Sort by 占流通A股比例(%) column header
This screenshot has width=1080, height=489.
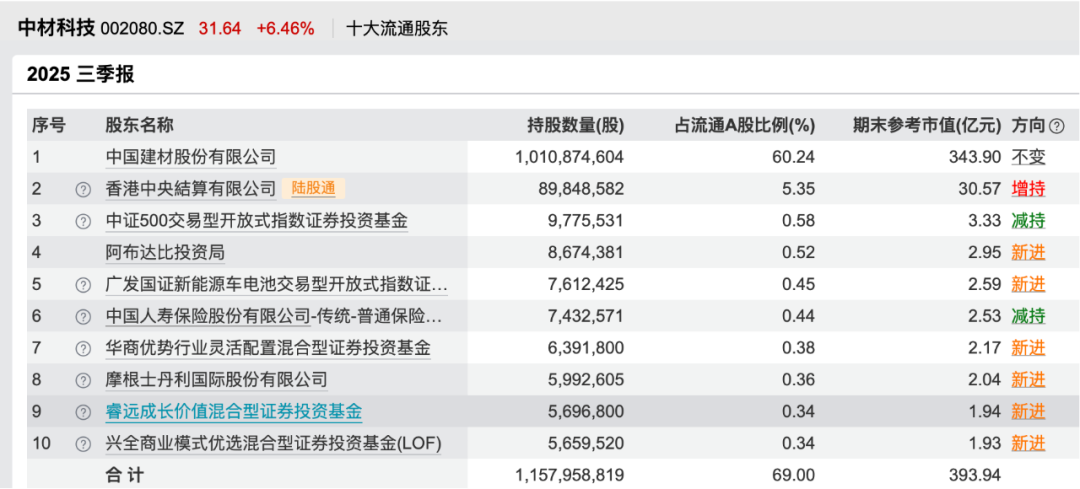[x=745, y=126]
